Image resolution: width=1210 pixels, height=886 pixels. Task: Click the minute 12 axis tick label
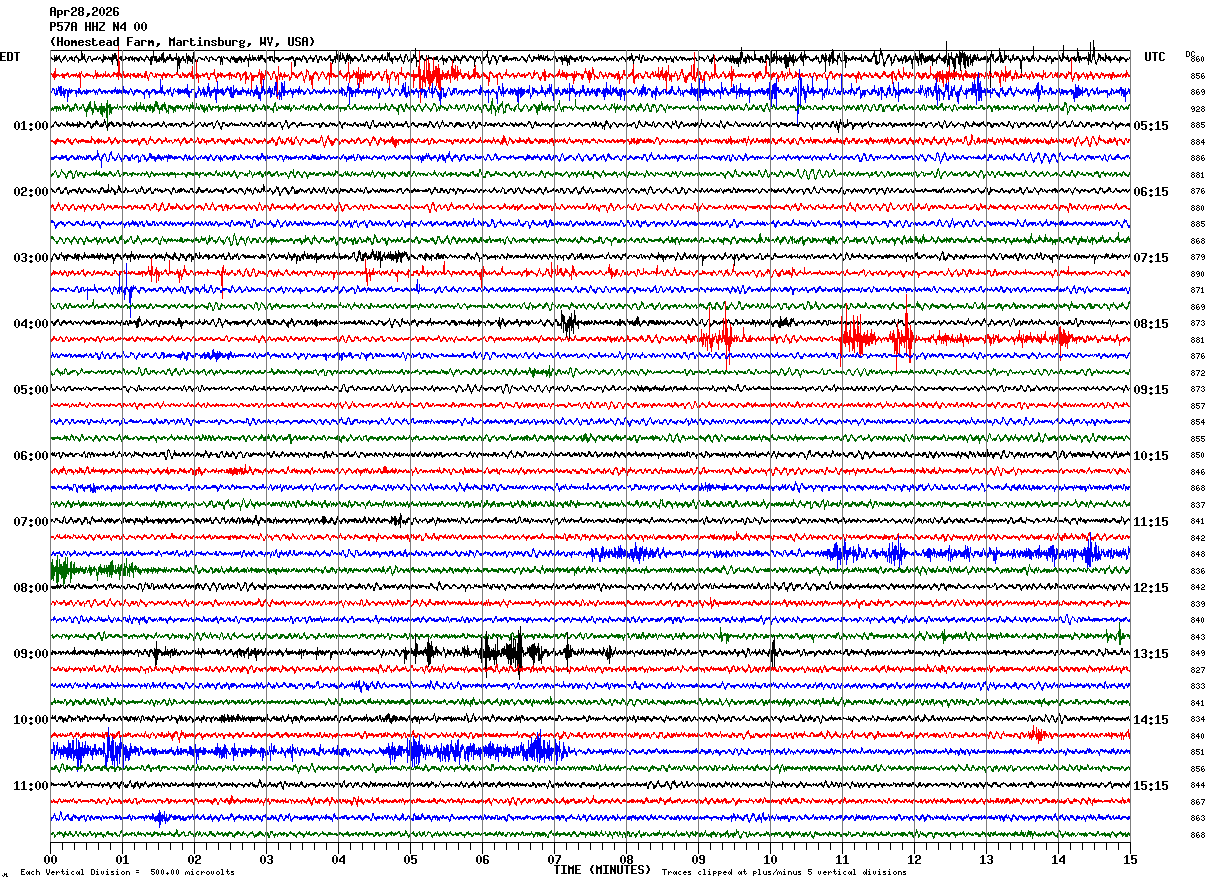[914, 859]
